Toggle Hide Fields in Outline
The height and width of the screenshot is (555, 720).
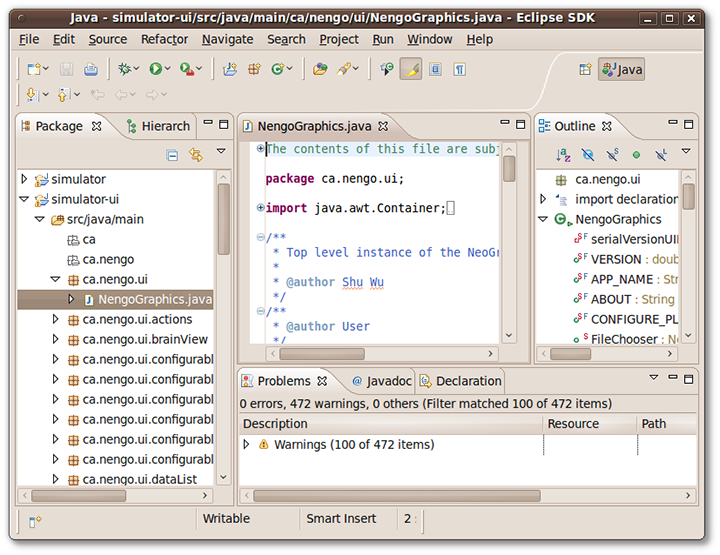588,155
